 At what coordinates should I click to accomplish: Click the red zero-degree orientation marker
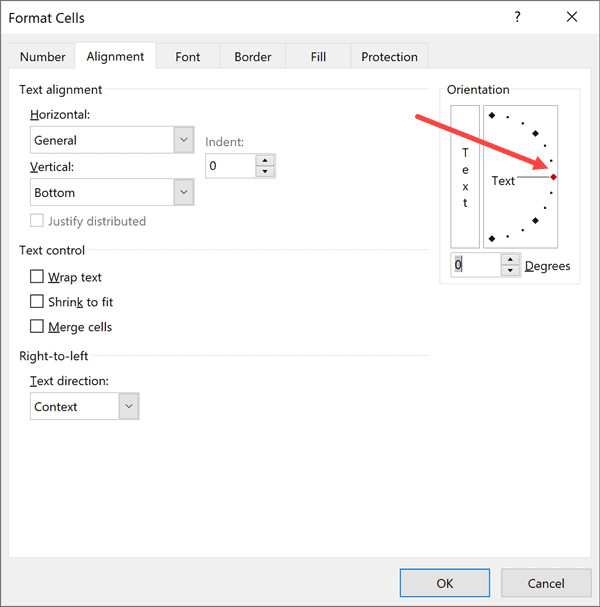click(x=553, y=177)
